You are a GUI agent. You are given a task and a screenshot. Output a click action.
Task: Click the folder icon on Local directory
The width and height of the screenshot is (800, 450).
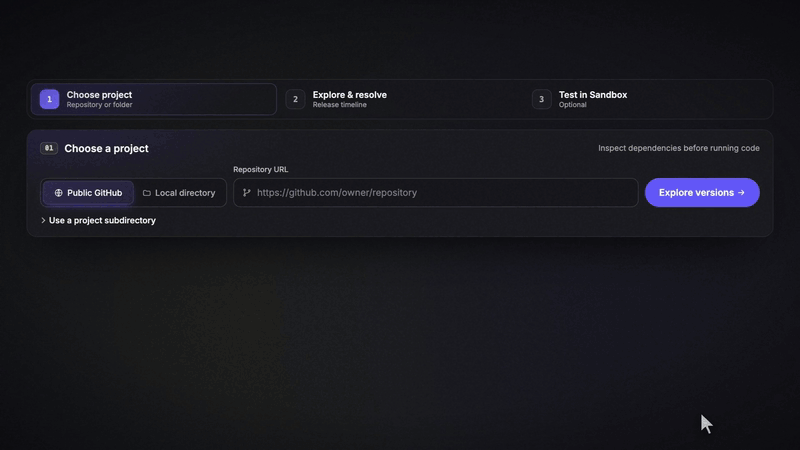point(147,193)
